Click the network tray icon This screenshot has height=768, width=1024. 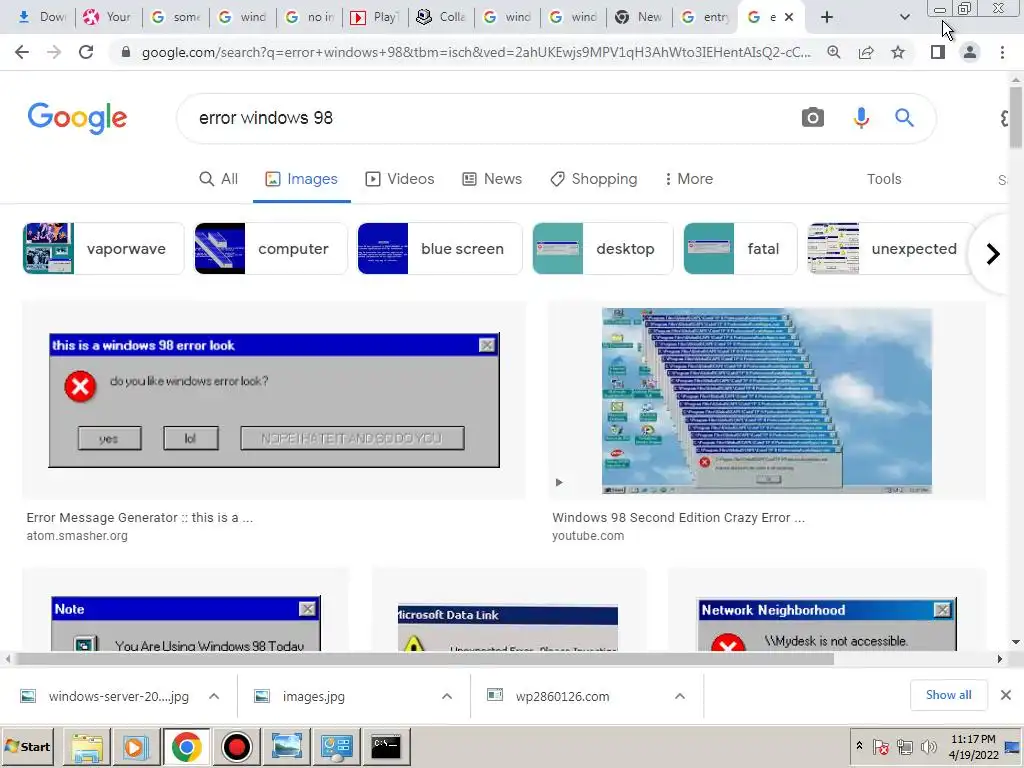(904, 746)
